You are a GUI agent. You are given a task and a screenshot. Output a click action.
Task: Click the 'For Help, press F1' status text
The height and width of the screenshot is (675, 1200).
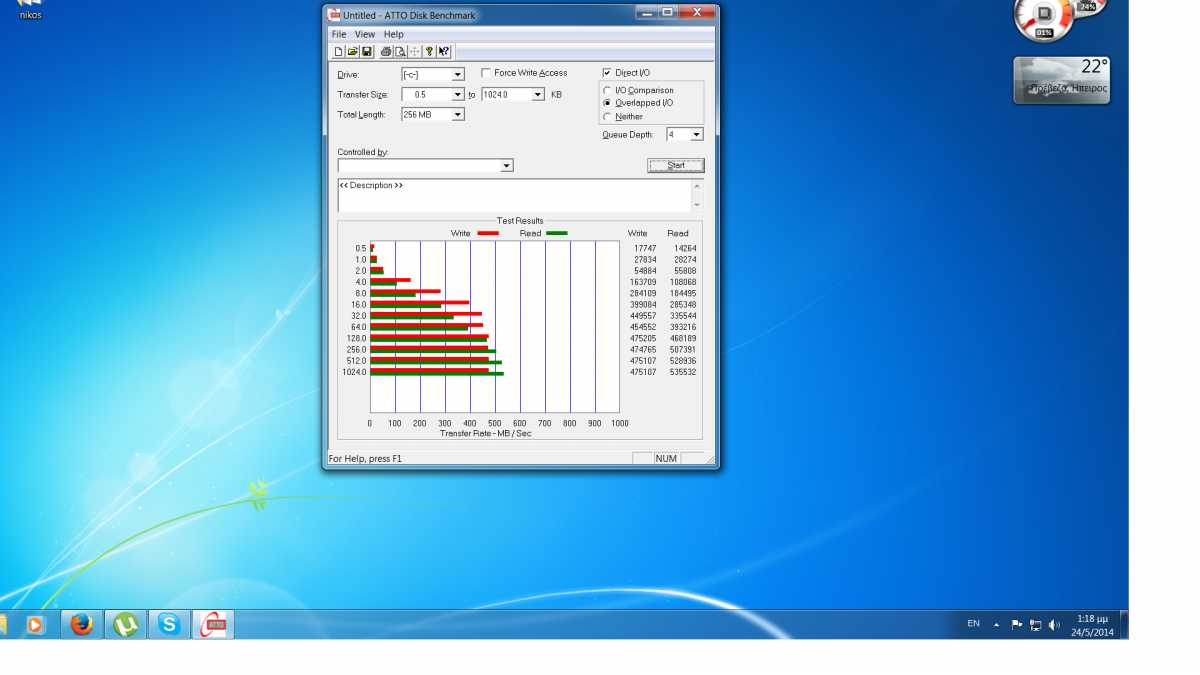pyautogui.click(x=365, y=458)
